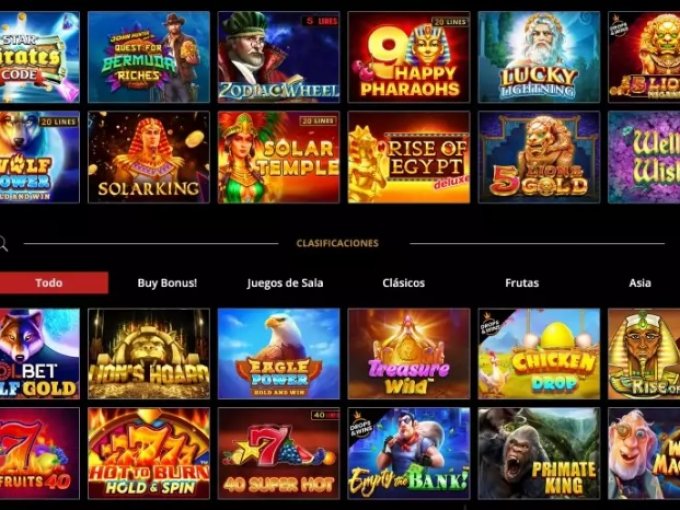The image size is (680, 510).
Task: Open the Solar King game
Action: pos(149,157)
